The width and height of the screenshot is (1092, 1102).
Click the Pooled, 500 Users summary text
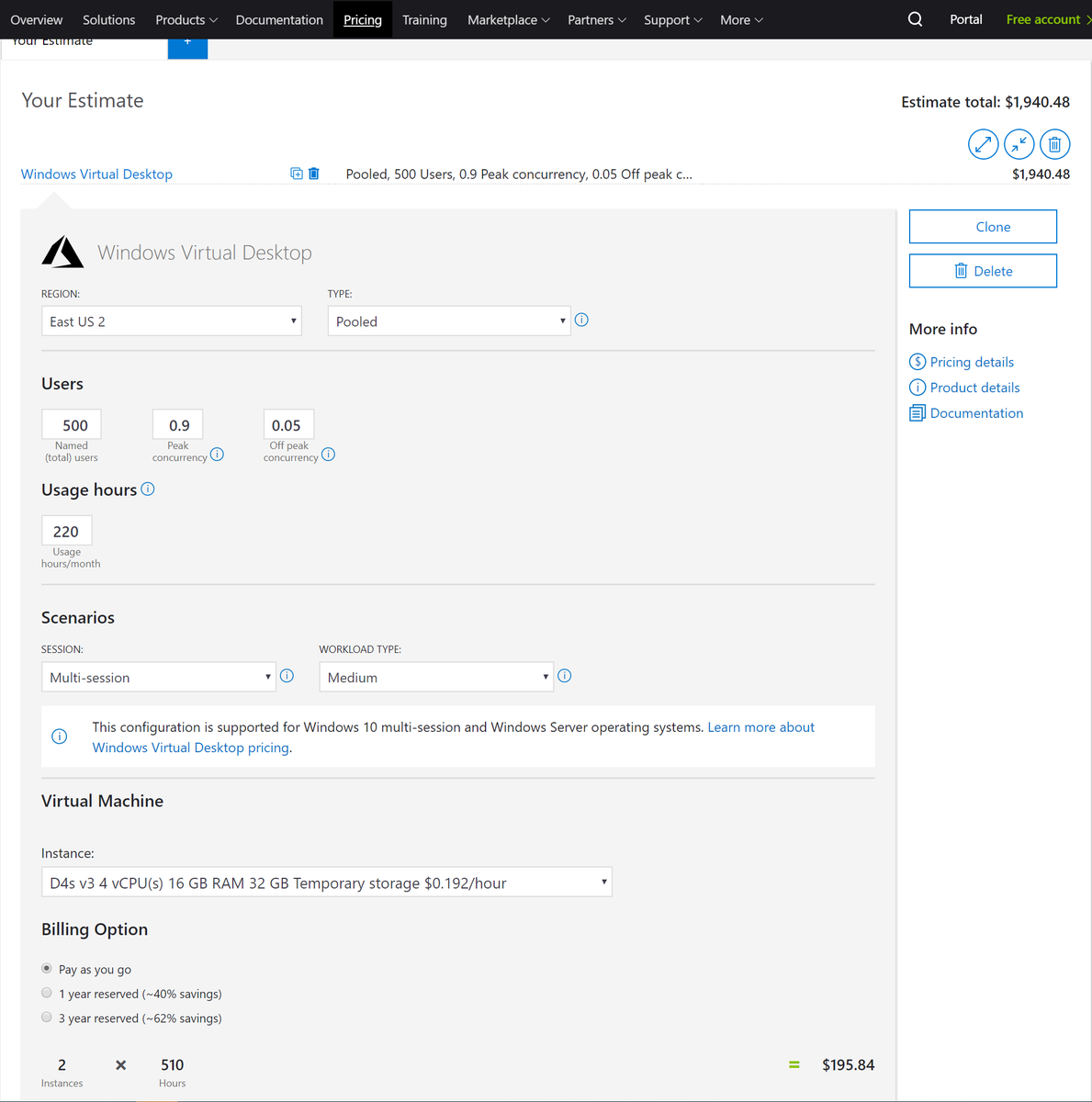pyautogui.click(x=519, y=174)
